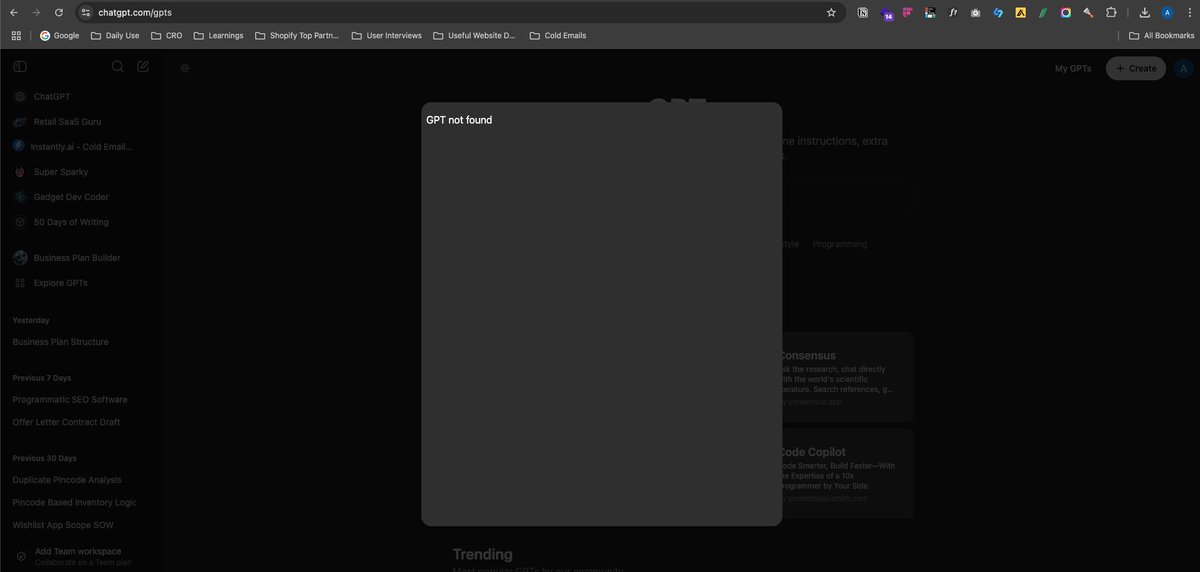Viewport: 1200px width, 572px height.
Task: Click the paintbrush cleaner extension icon
Action: tap(1088, 13)
